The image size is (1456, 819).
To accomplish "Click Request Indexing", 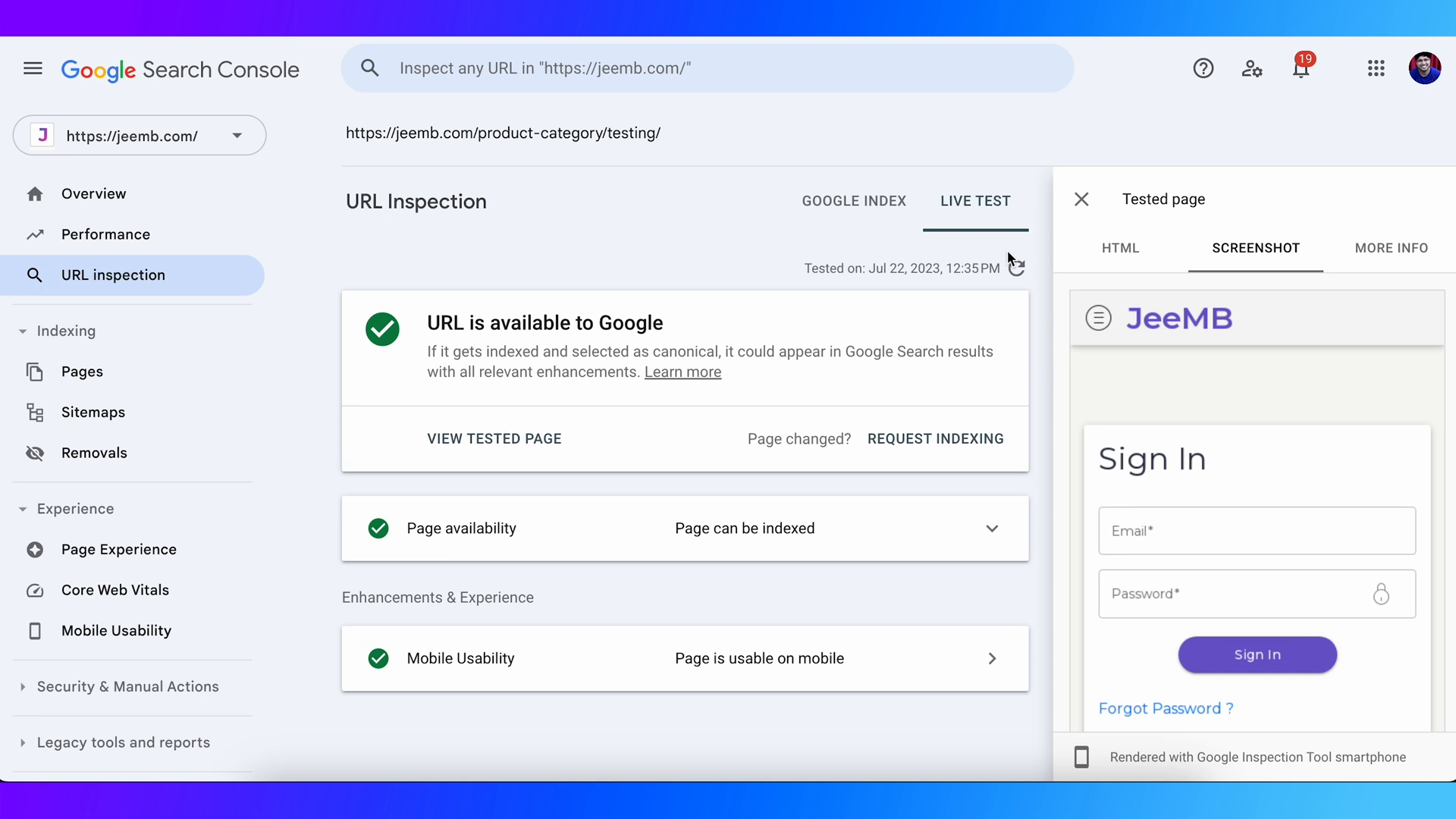I will (x=936, y=439).
